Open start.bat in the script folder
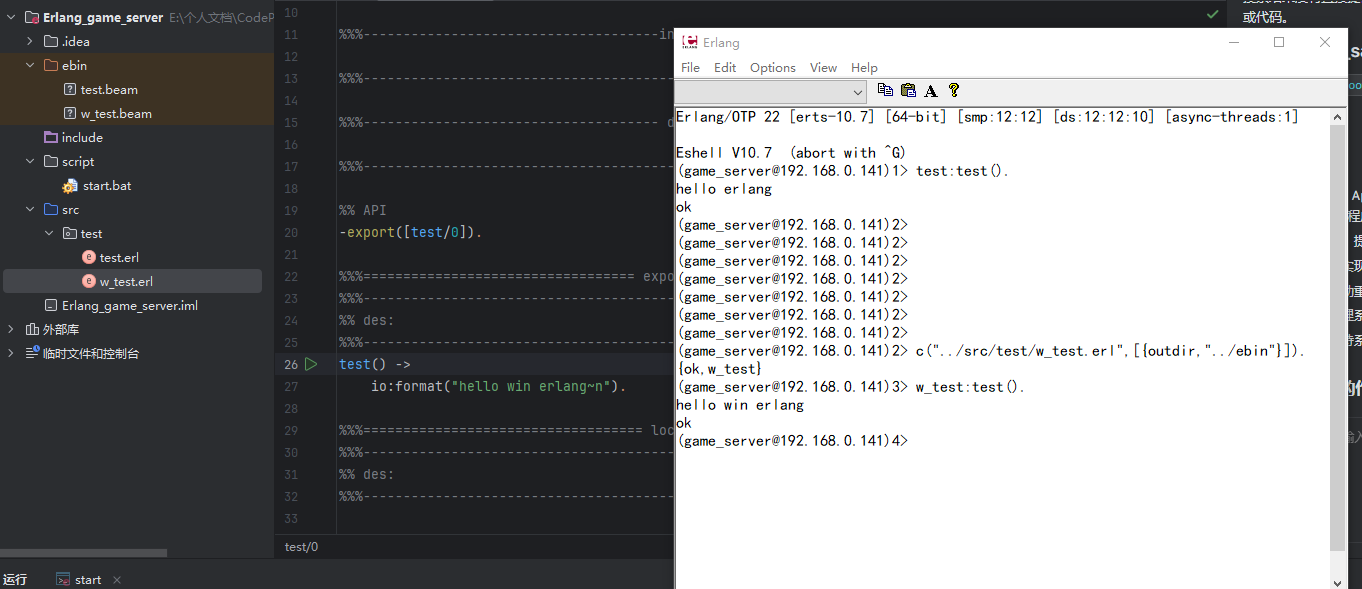 click(x=107, y=186)
